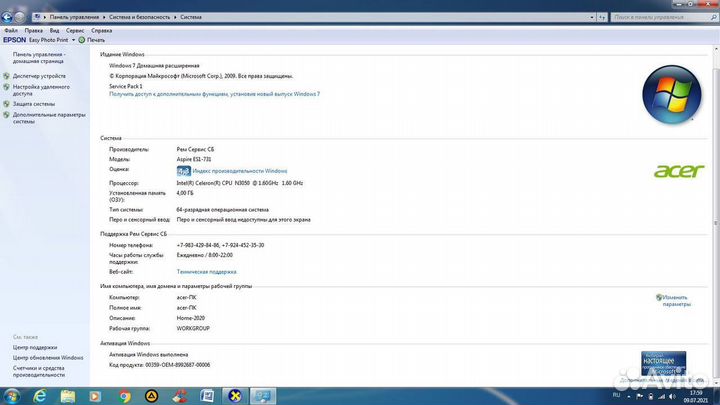Image resolution: width=720 pixels, height=405 pixels.
Task: Click the taskbar clock showing 17:59
Action: click(x=695, y=395)
